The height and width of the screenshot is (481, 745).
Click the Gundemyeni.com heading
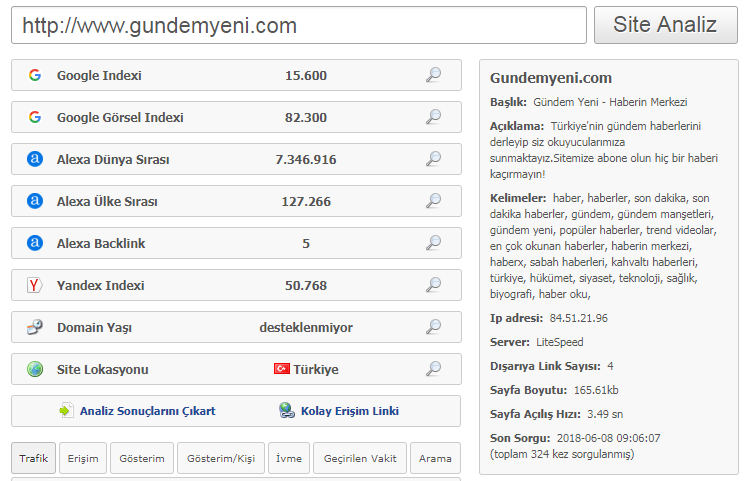coord(551,78)
